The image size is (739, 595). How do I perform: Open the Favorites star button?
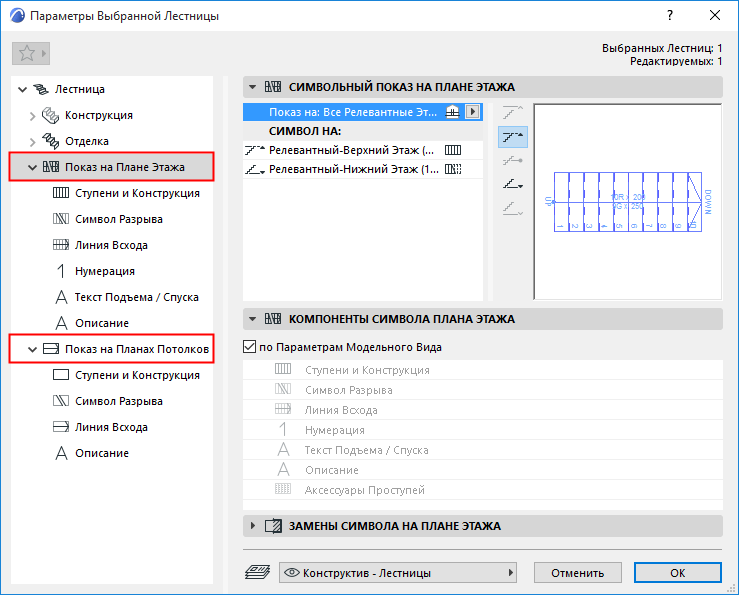click(31, 53)
